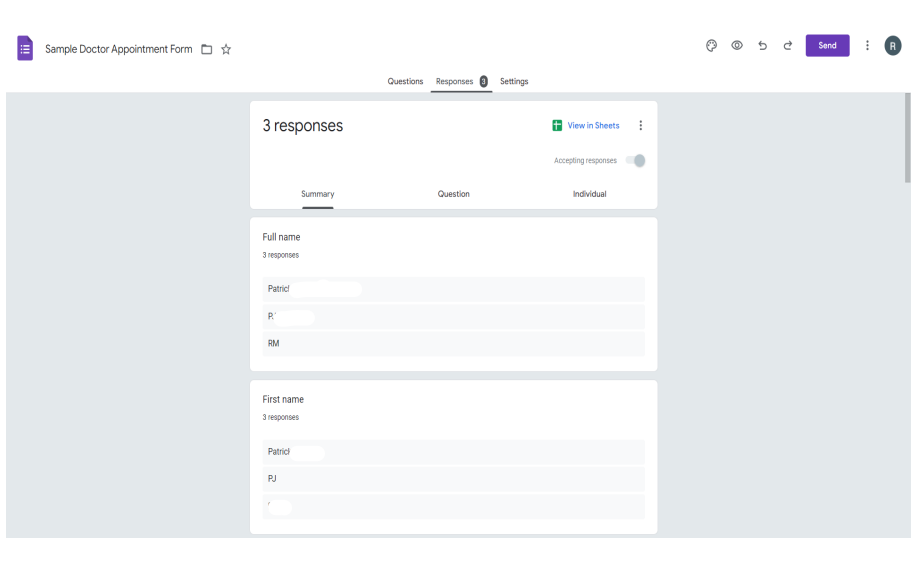Viewport: 917px width, 583px height.
Task: Select the Summary view tab
Action: (318, 194)
